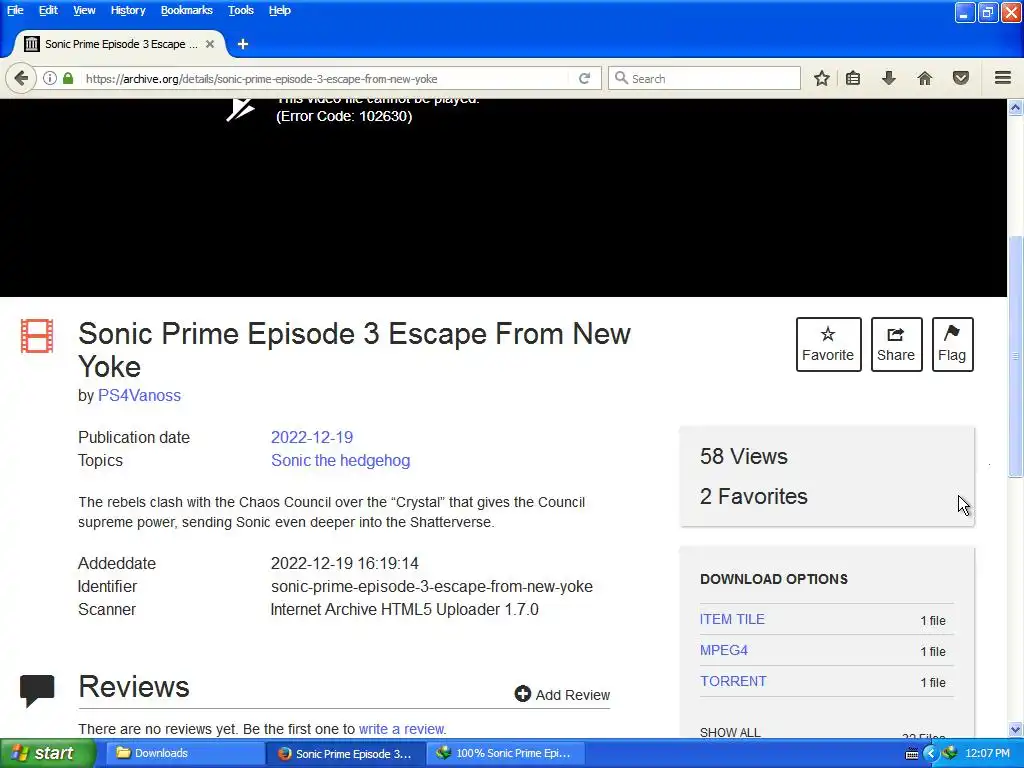Open the 2022-12-19 publication date link
Viewport: 1024px width, 768px height.
(312, 437)
